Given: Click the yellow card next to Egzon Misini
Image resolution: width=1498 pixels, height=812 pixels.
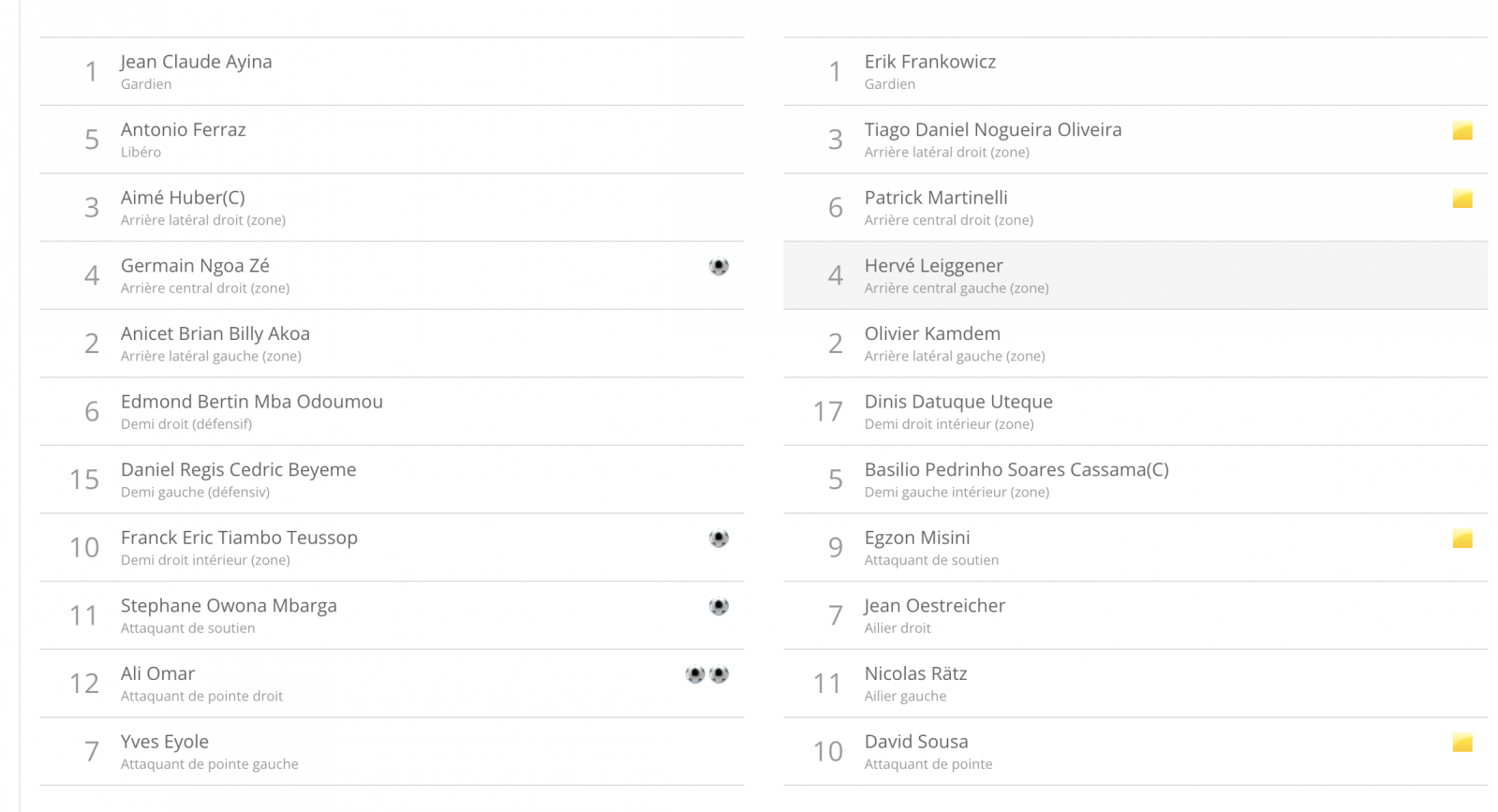Looking at the screenshot, I should 1462,539.
